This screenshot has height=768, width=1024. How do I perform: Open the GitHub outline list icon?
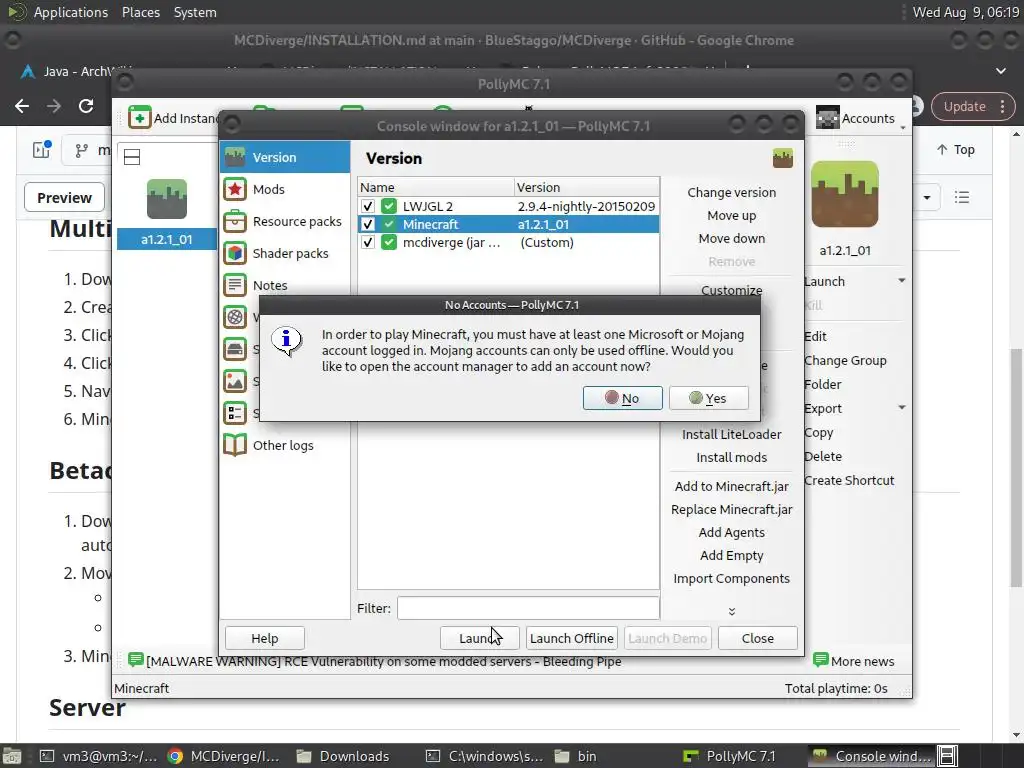click(x=961, y=197)
